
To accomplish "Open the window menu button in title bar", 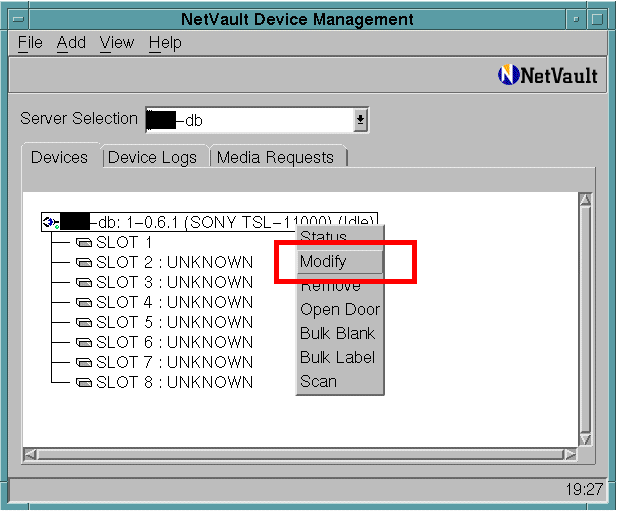I will coord(18,19).
